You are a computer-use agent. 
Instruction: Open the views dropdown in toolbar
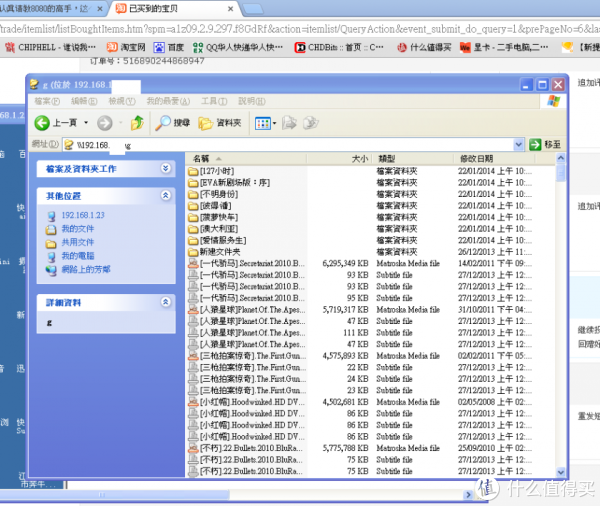(x=264, y=123)
